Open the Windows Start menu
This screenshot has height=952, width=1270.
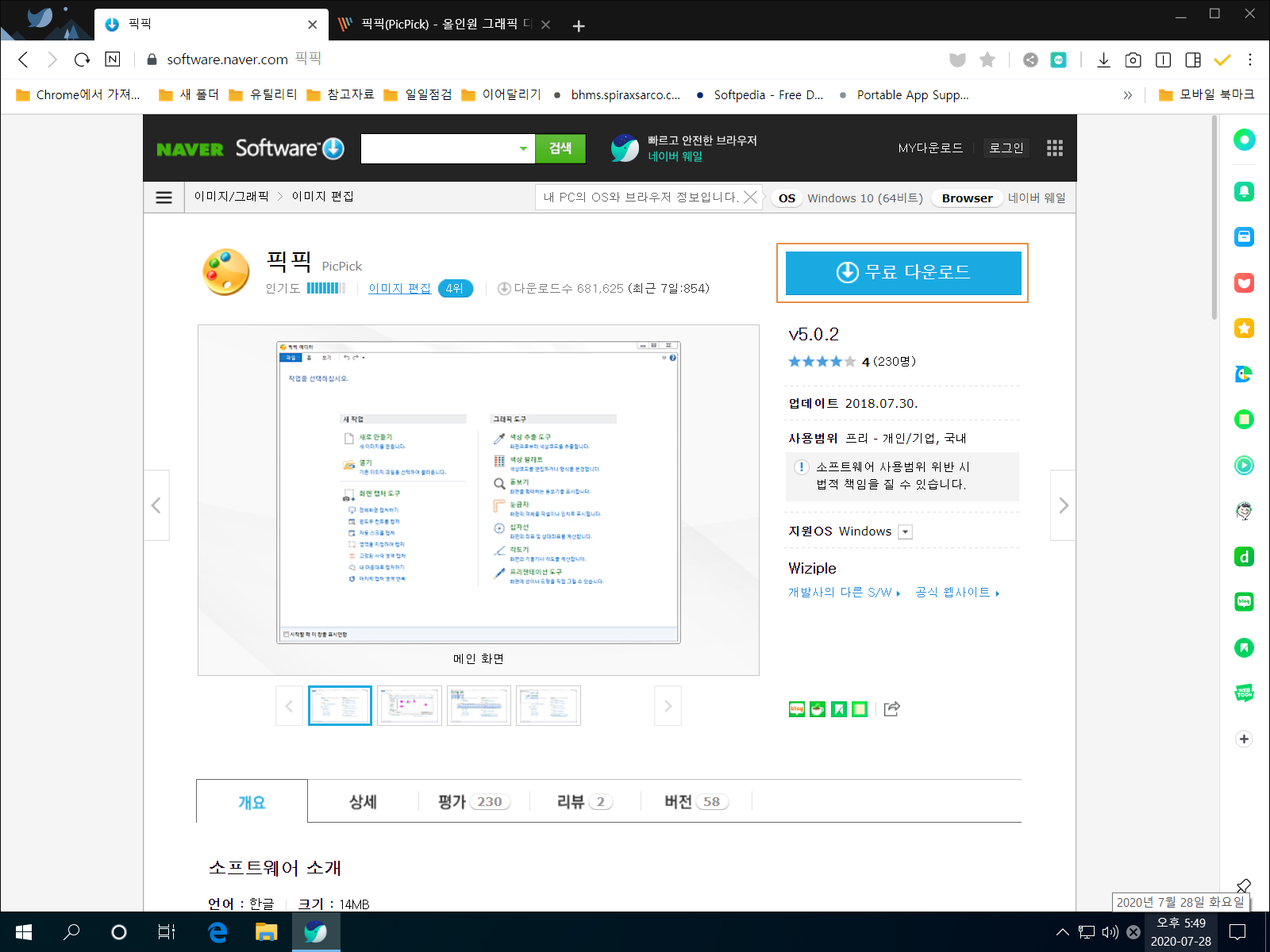[x=24, y=932]
